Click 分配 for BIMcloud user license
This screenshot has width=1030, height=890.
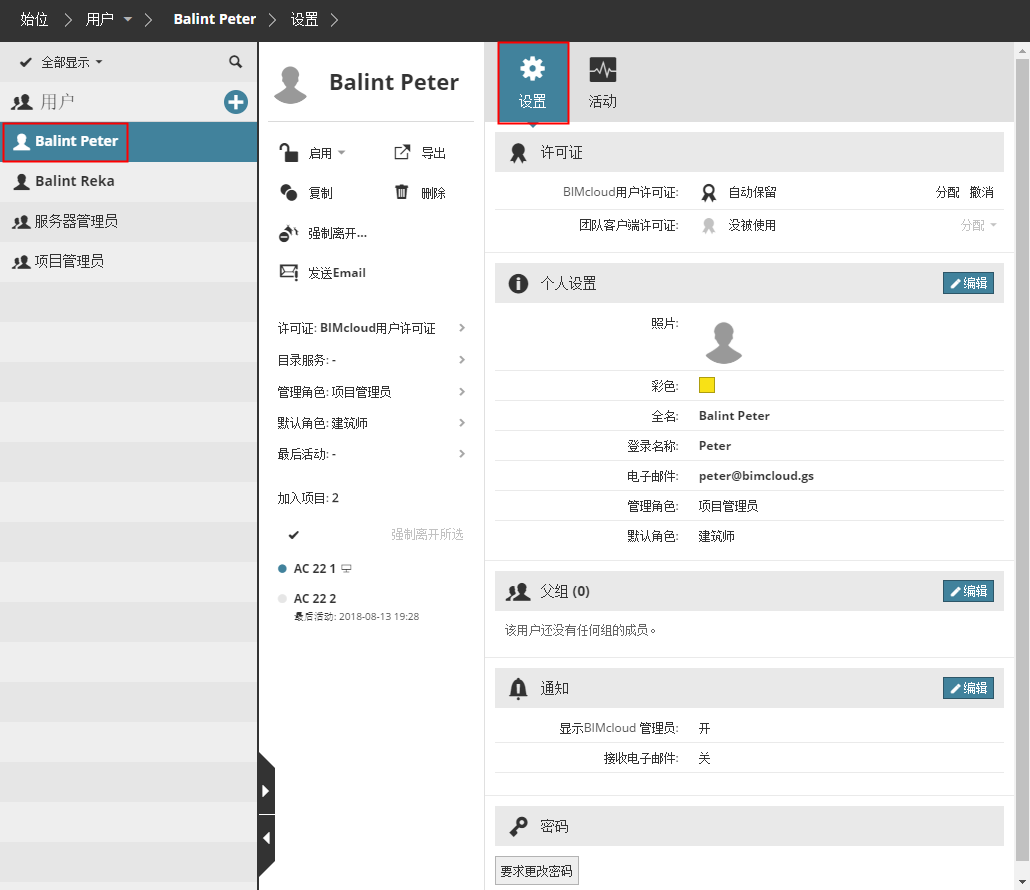947,192
